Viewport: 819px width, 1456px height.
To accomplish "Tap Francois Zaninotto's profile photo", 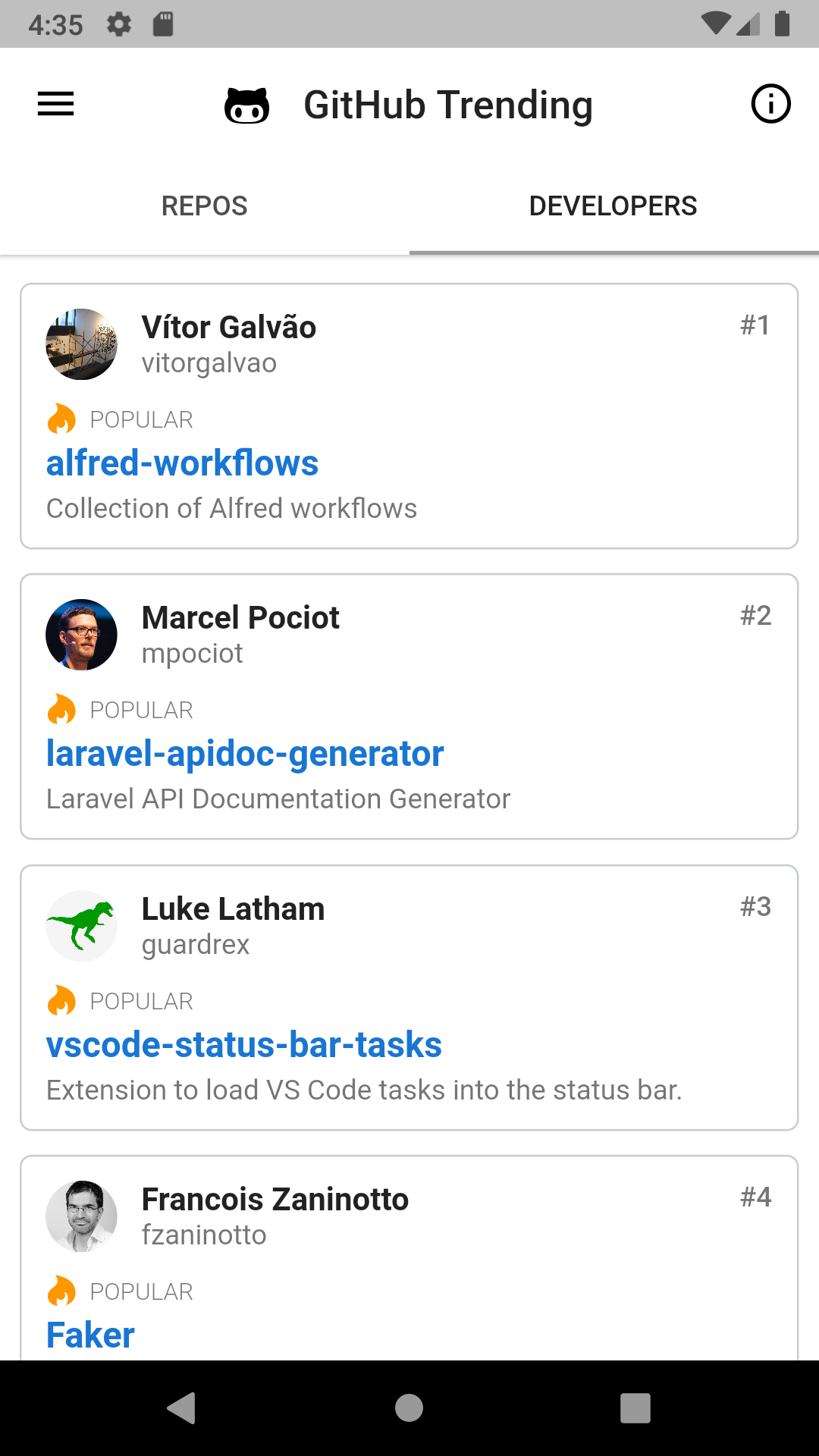I will click(x=82, y=1216).
